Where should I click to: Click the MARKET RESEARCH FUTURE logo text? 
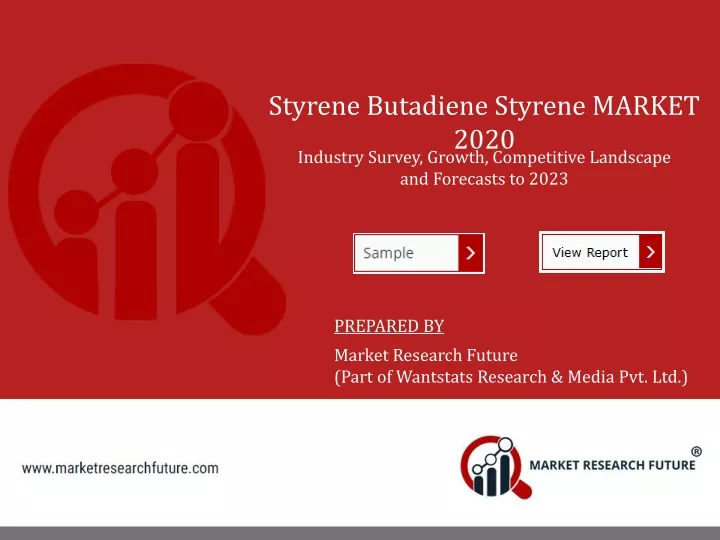(x=612, y=465)
